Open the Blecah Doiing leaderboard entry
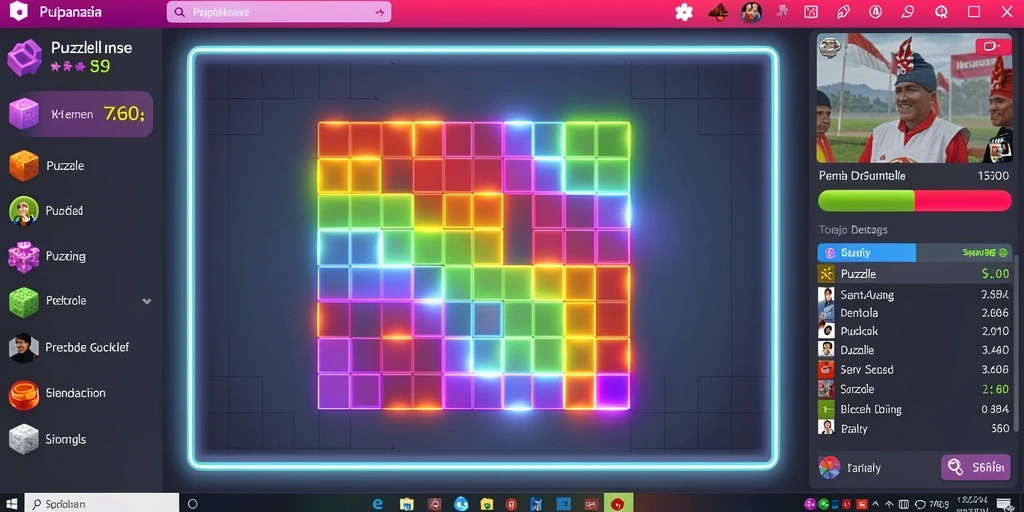Screen dimensions: 1024x512 [914, 409]
